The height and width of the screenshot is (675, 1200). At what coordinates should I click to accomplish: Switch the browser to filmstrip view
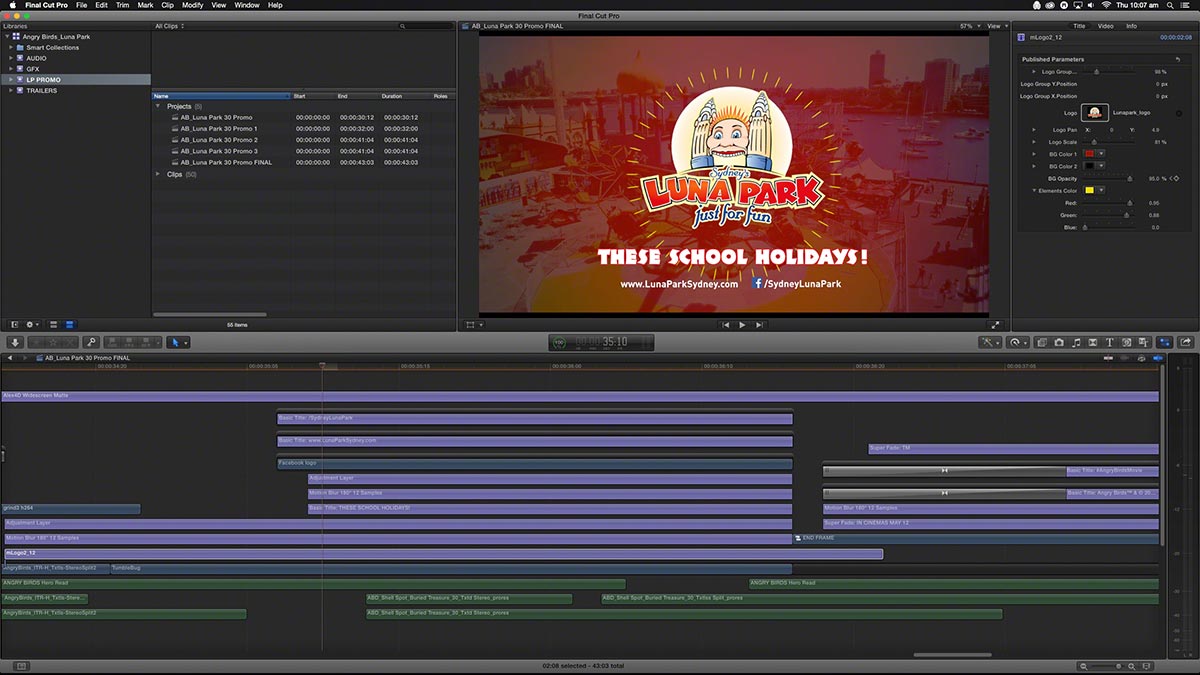[x=54, y=324]
